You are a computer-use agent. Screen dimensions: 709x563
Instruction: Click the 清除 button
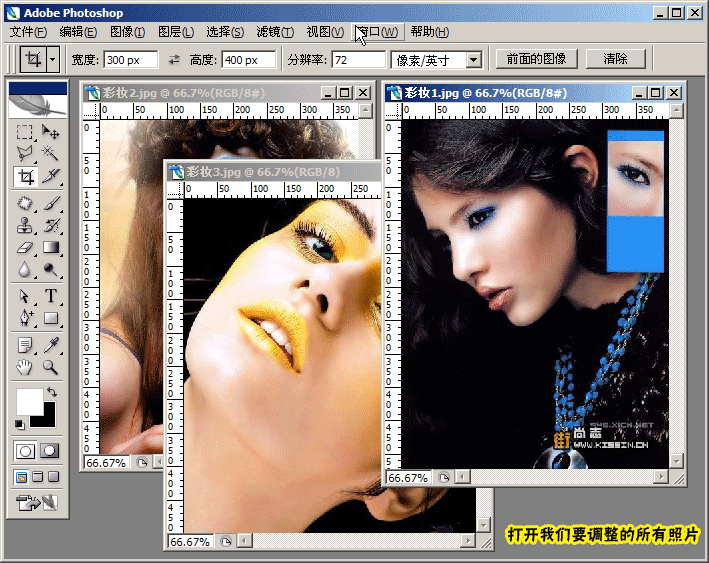pyautogui.click(x=615, y=59)
